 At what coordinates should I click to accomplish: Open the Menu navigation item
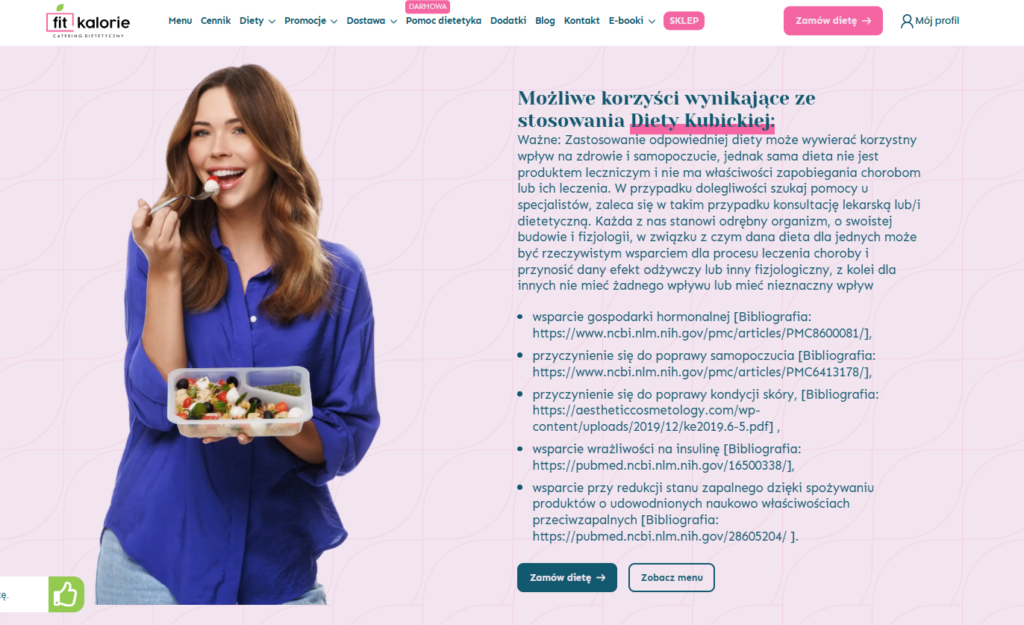180,21
